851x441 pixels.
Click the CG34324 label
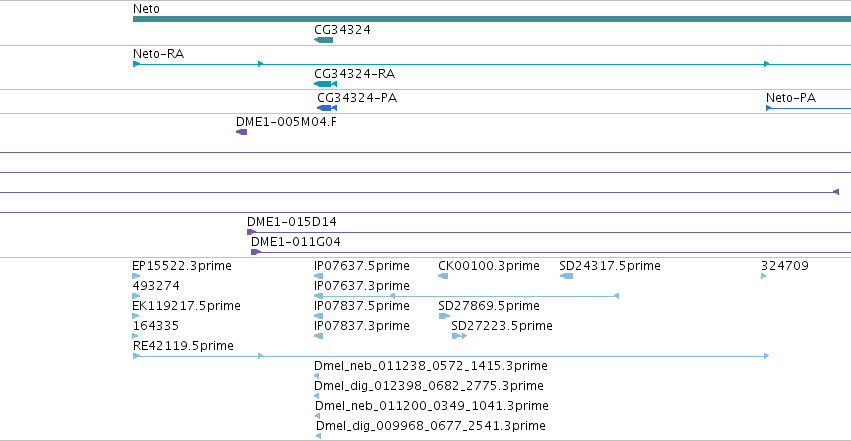pos(342,29)
